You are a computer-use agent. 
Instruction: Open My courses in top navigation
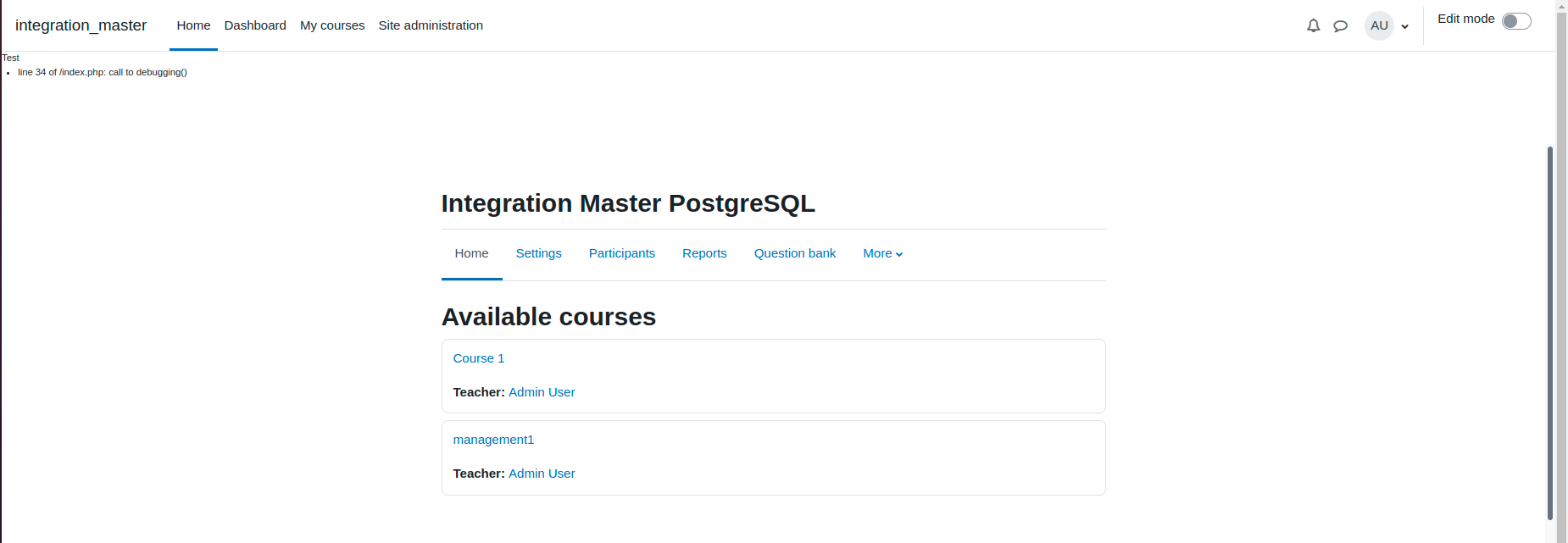coord(332,25)
